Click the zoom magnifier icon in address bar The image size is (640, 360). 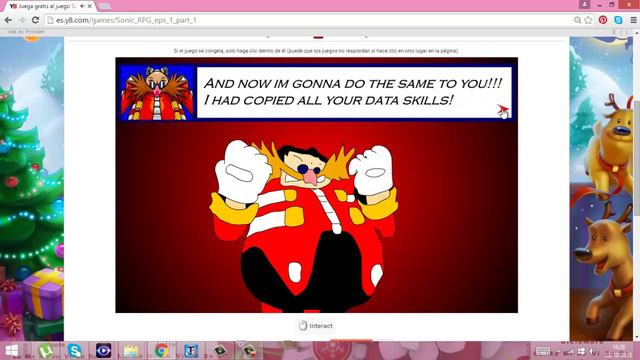(x=577, y=20)
